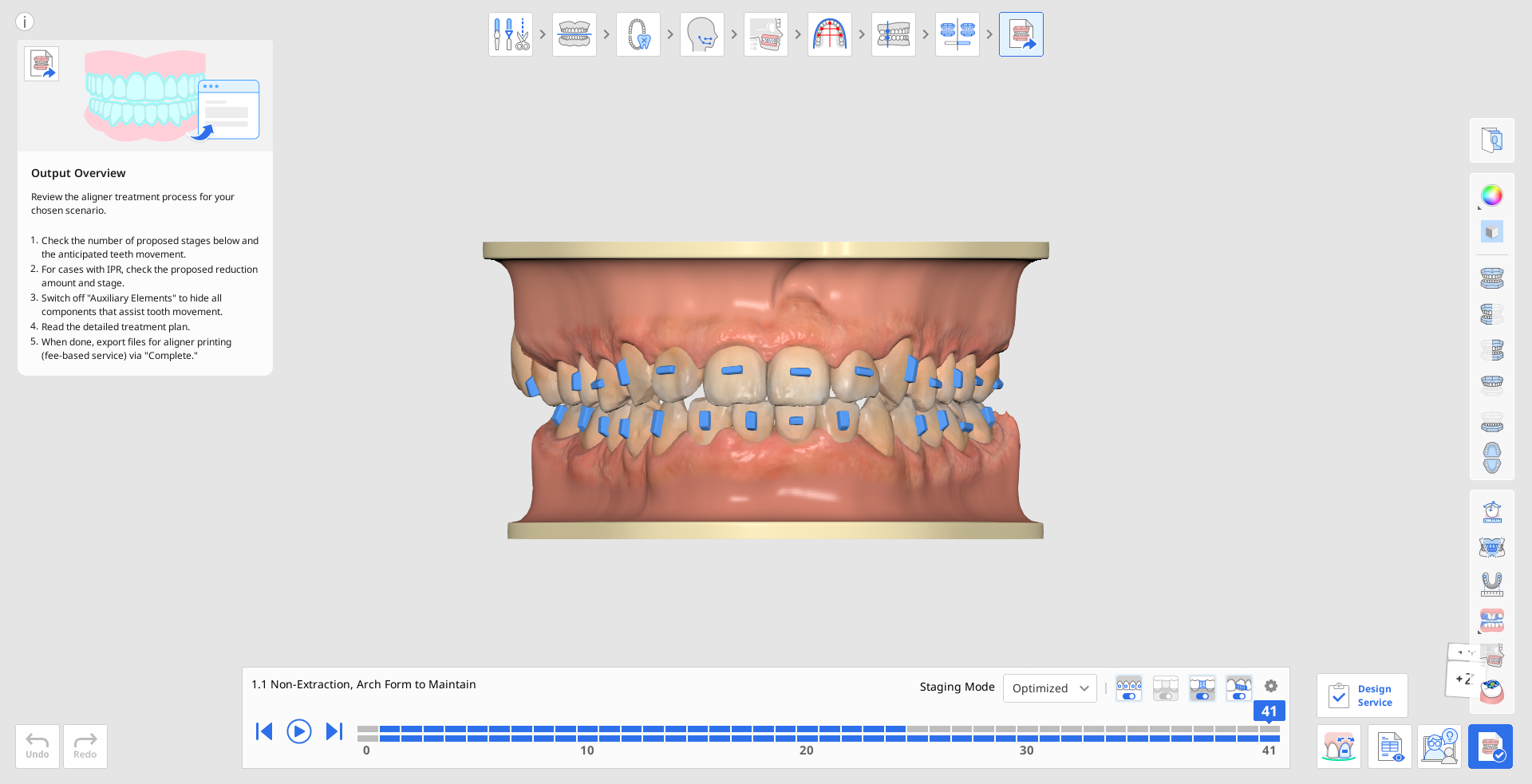Play the treatment stage animation
1532x784 pixels.
click(x=298, y=731)
